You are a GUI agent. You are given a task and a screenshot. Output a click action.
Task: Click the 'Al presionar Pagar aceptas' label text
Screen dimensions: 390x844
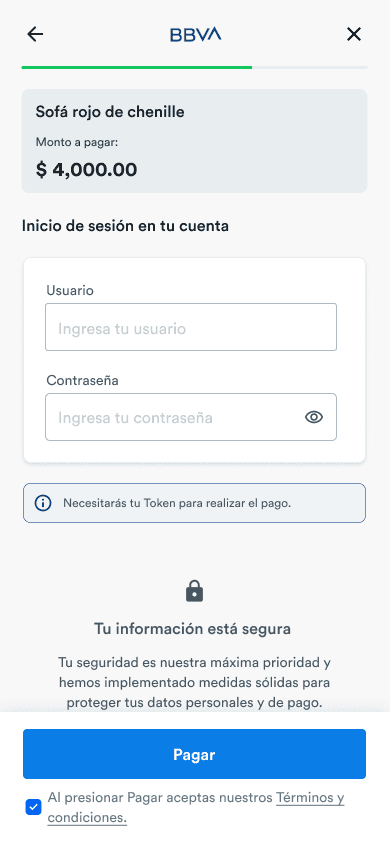[160, 798]
